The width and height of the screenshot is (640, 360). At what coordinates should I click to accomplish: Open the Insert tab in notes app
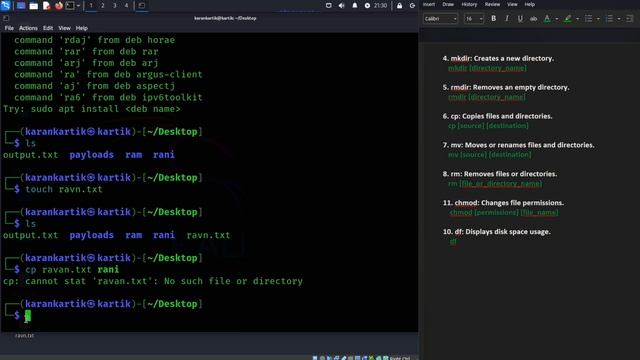[x=429, y=4]
